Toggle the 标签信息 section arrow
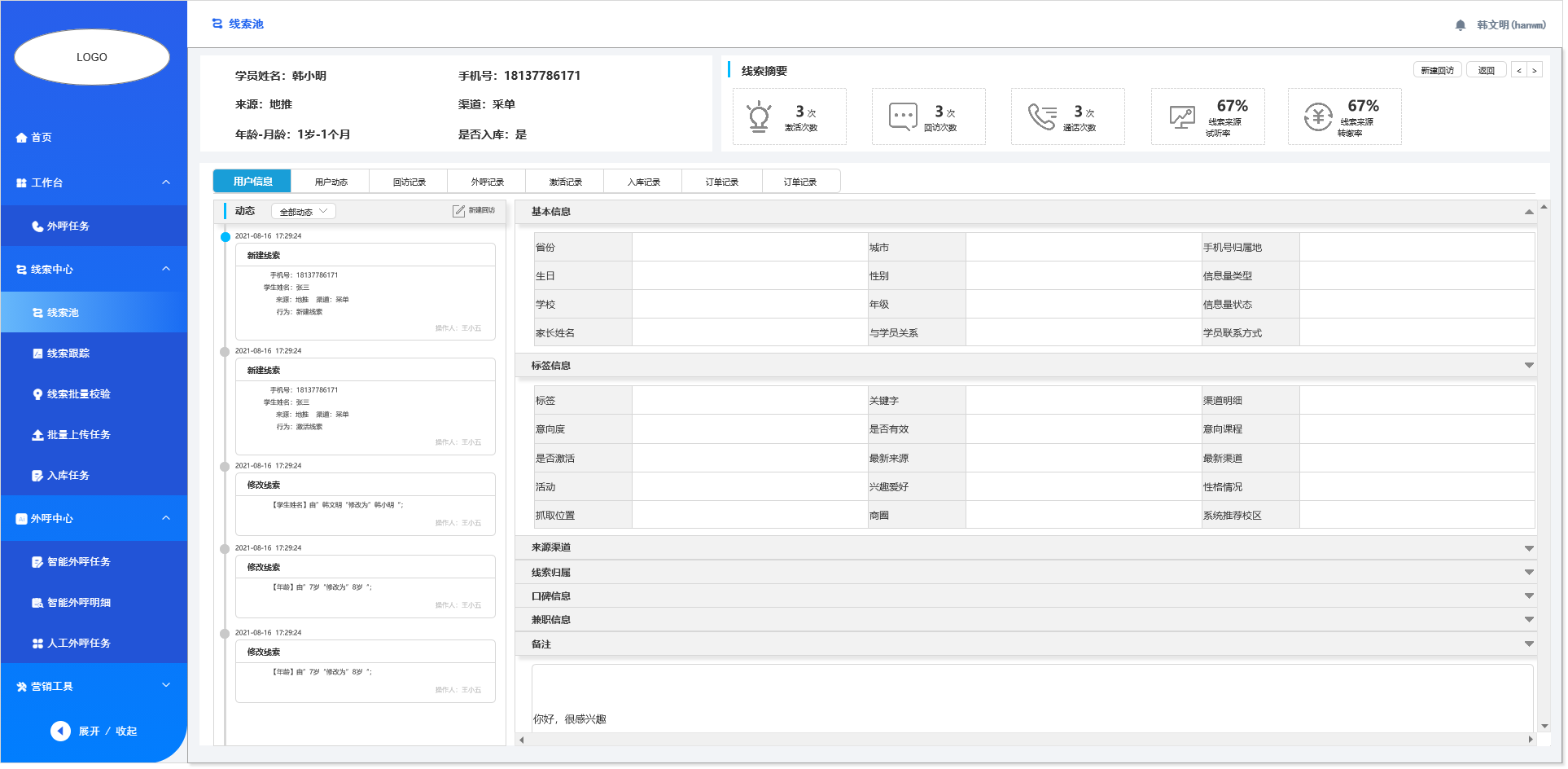Viewport: 1568px width, 769px height. tap(1529, 366)
